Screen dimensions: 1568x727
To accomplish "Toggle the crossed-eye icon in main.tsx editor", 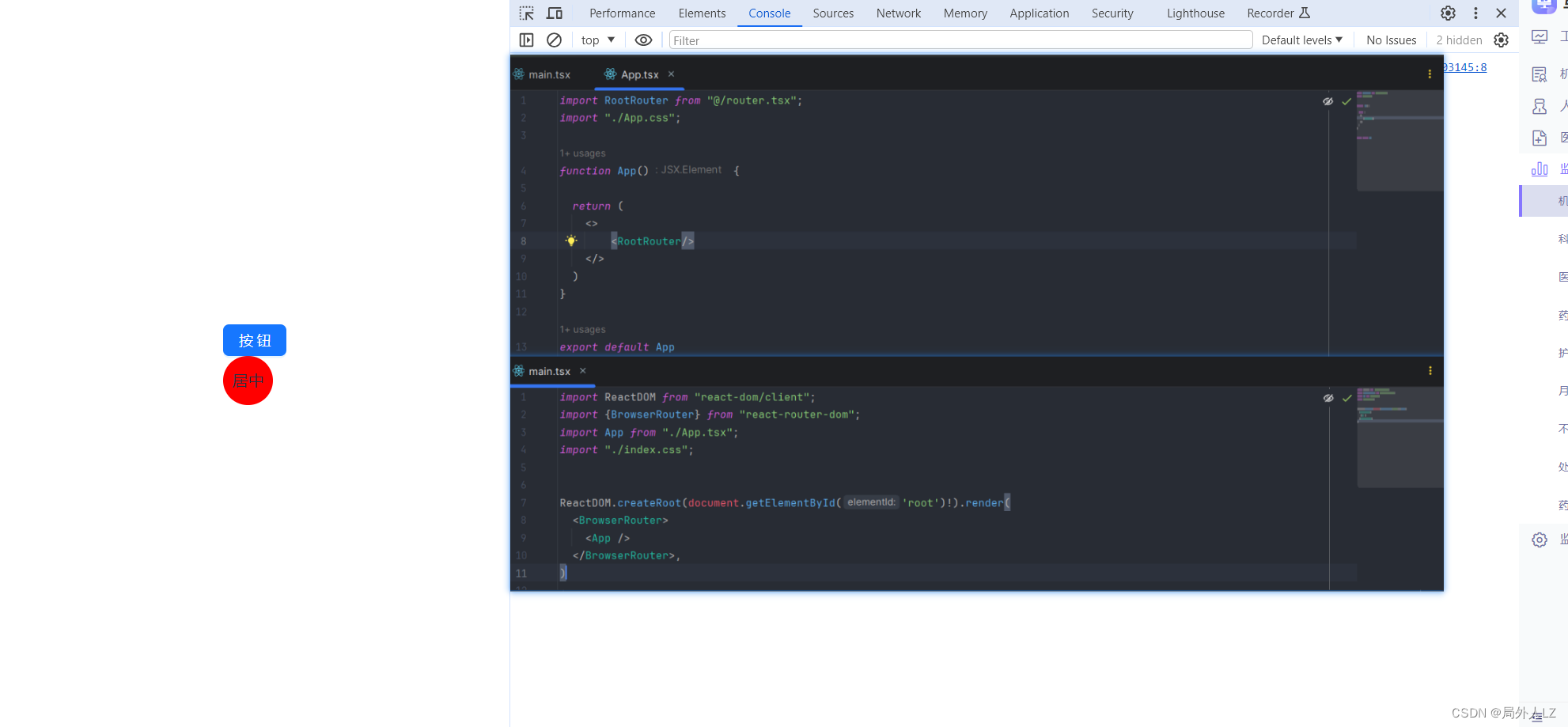I will tap(1327, 398).
